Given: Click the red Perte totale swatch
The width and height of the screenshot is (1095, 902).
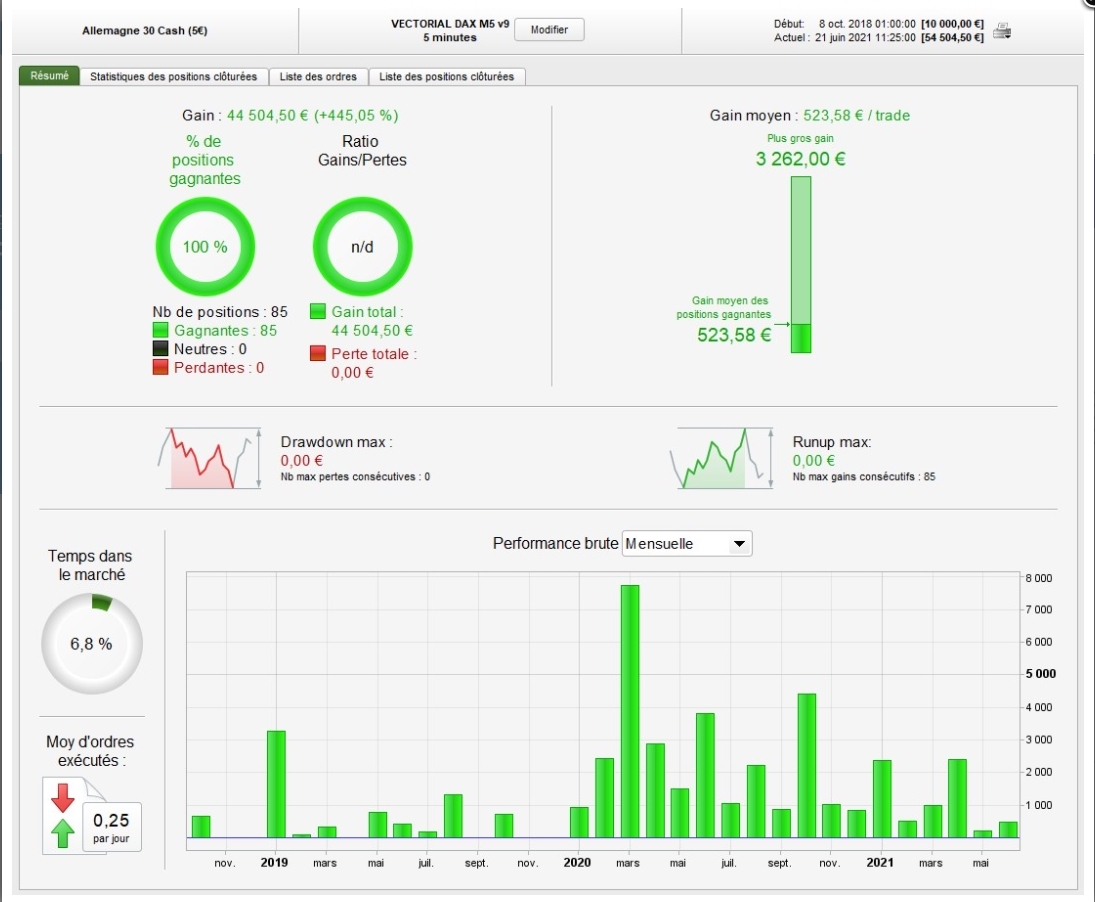Looking at the screenshot, I should pos(318,353).
